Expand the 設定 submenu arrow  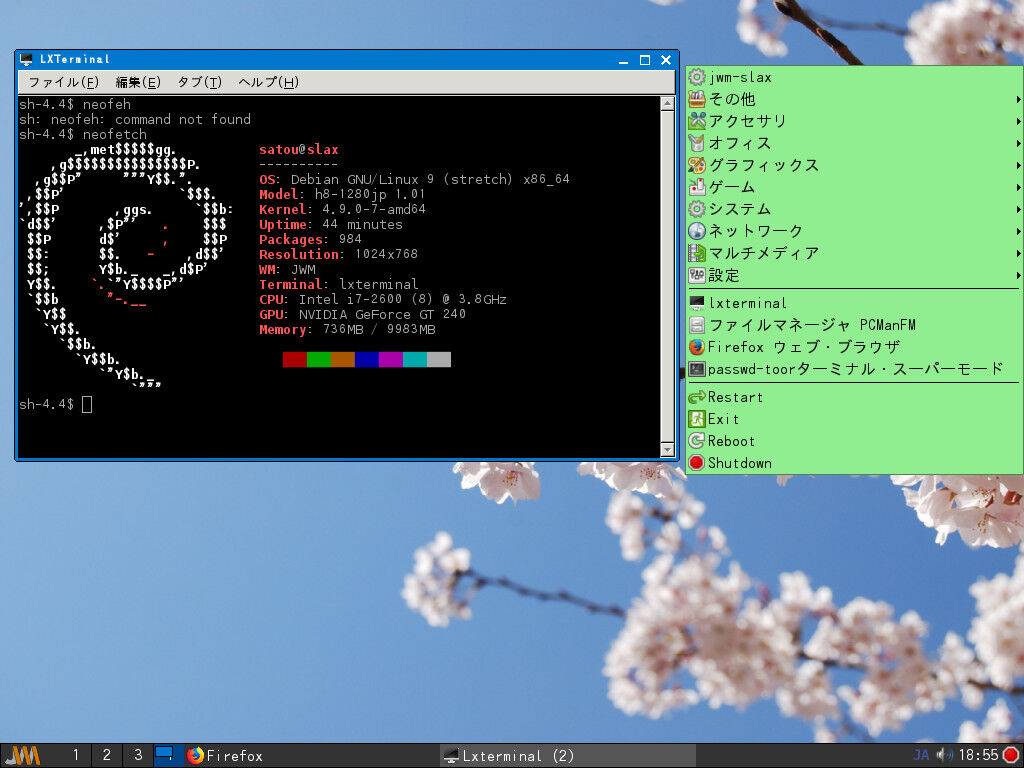[x=1018, y=275]
